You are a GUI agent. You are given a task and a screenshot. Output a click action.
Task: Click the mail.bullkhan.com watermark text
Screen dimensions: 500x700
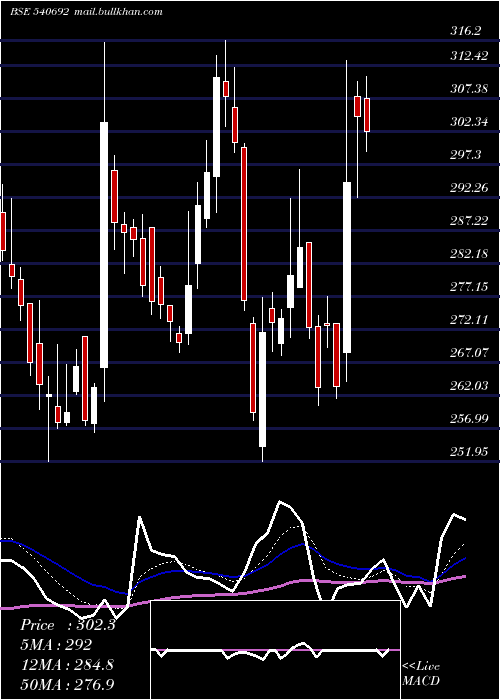[x=117, y=12]
